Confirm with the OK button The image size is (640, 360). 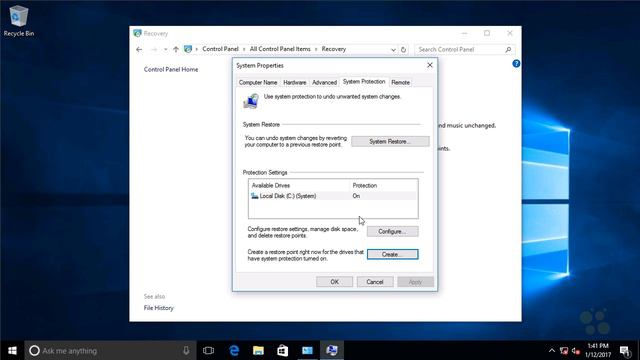coord(334,282)
